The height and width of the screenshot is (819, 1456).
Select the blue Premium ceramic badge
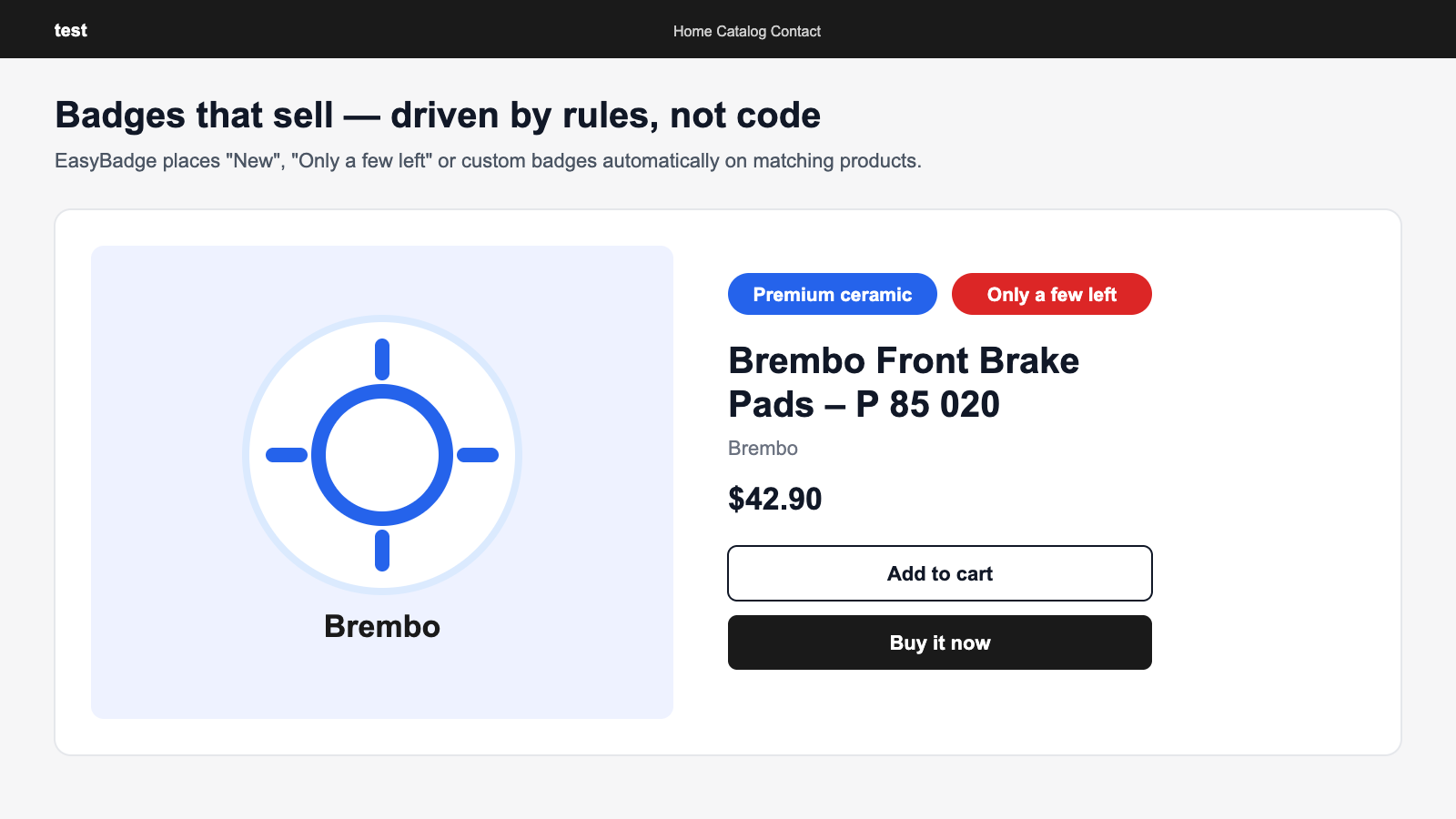pyautogui.click(x=833, y=294)
